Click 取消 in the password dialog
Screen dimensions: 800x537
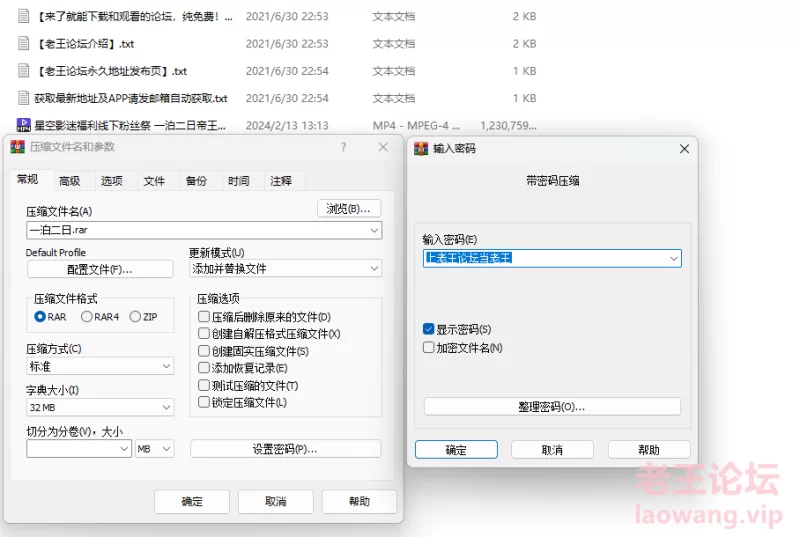[x=552, y=450]
